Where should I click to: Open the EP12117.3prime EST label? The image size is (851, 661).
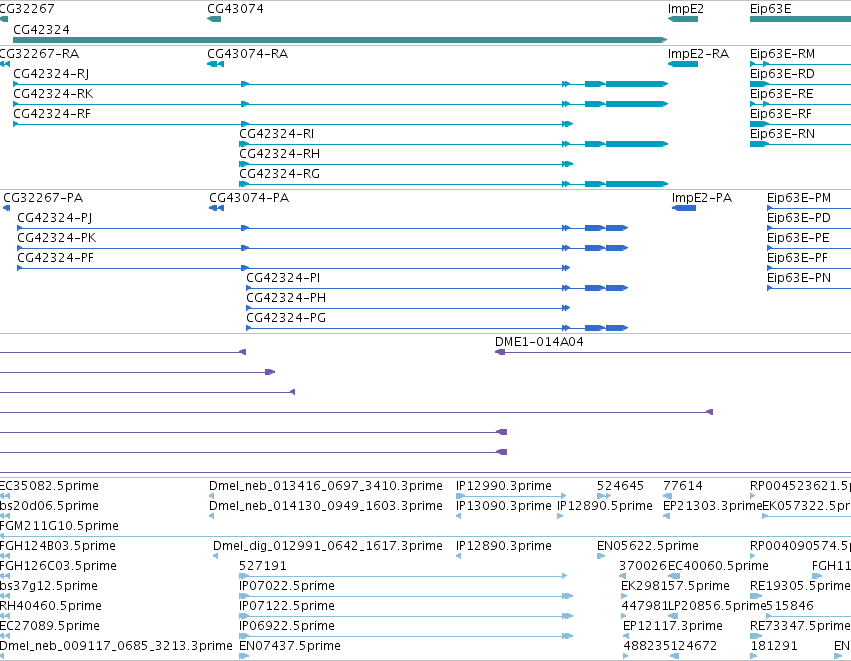pos(673,627)
